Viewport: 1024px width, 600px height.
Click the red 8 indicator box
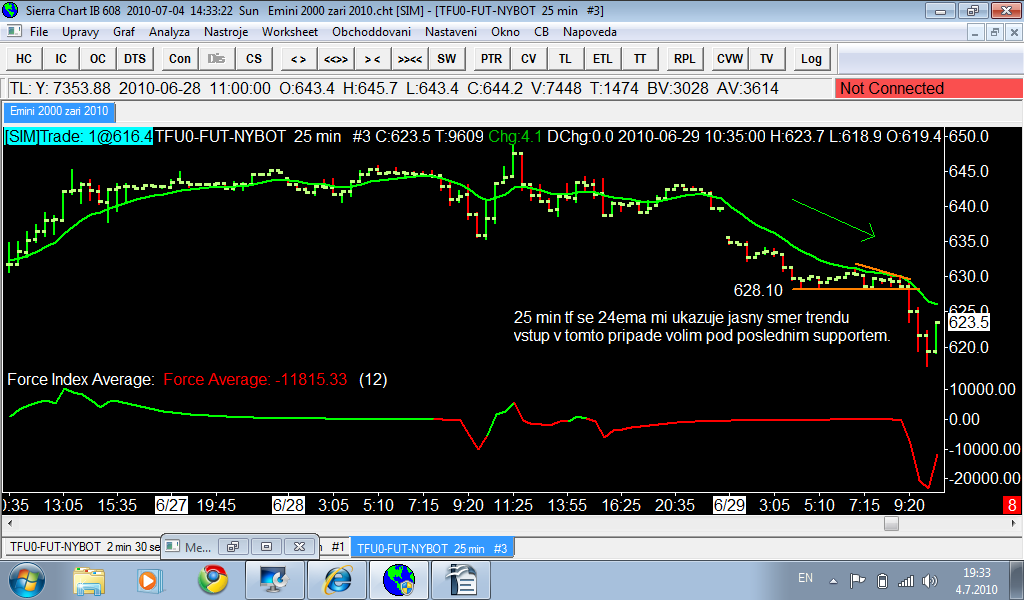point(1012,505)
